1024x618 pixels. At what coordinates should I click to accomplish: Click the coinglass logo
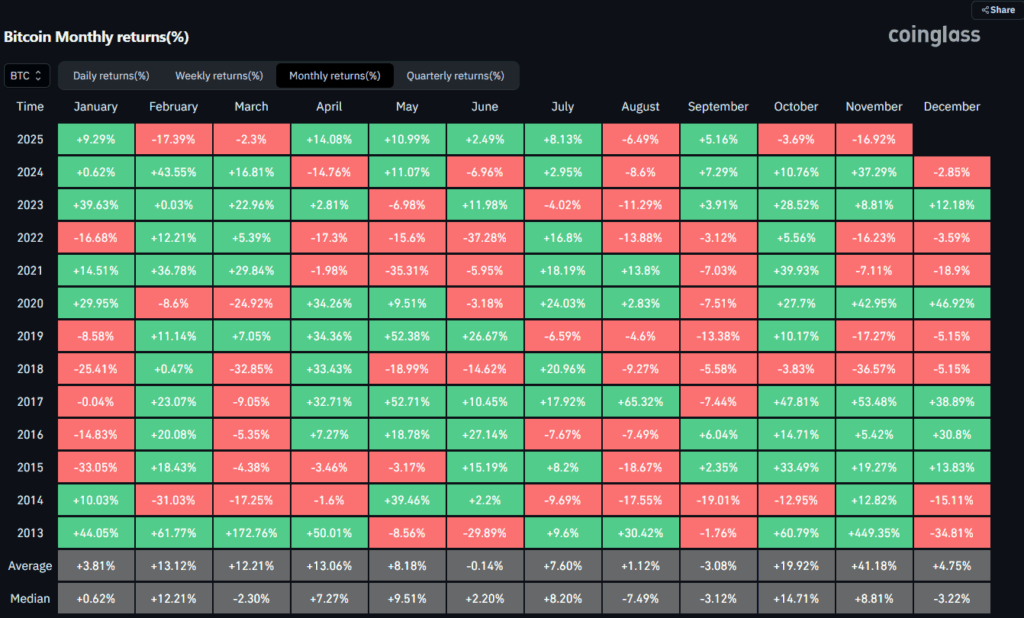(934, 36)
